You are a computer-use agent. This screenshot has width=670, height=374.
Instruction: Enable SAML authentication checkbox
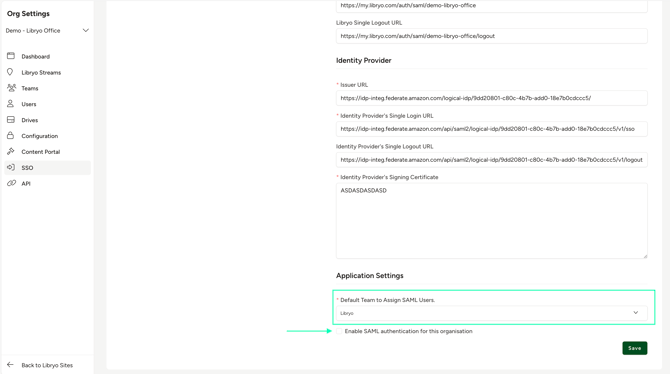(x=339, y=331)
